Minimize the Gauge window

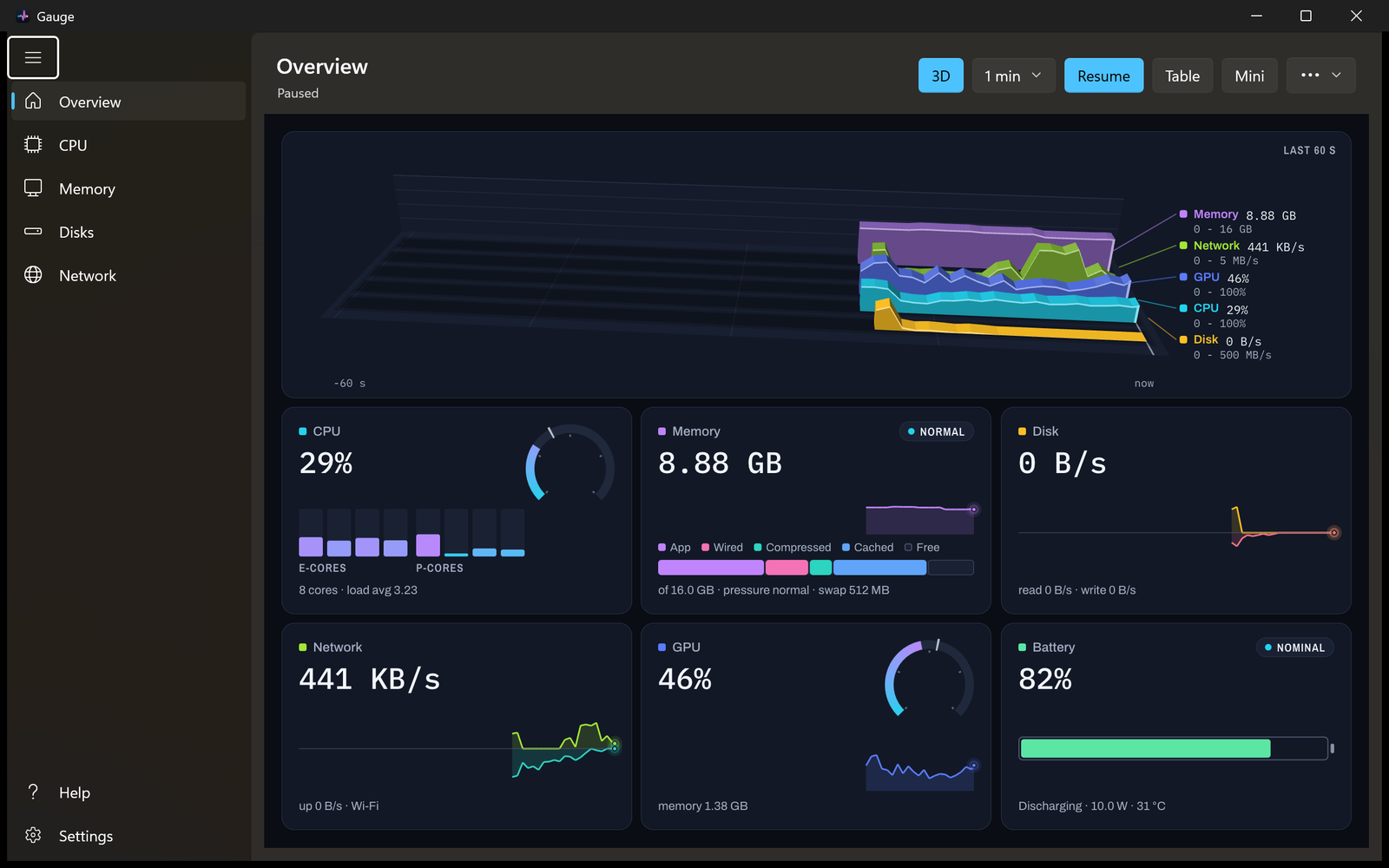[1256, 16]
